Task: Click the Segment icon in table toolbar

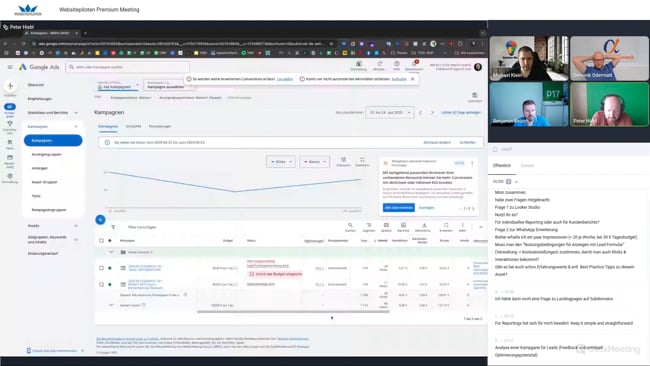Action: [x=369, y=225]
